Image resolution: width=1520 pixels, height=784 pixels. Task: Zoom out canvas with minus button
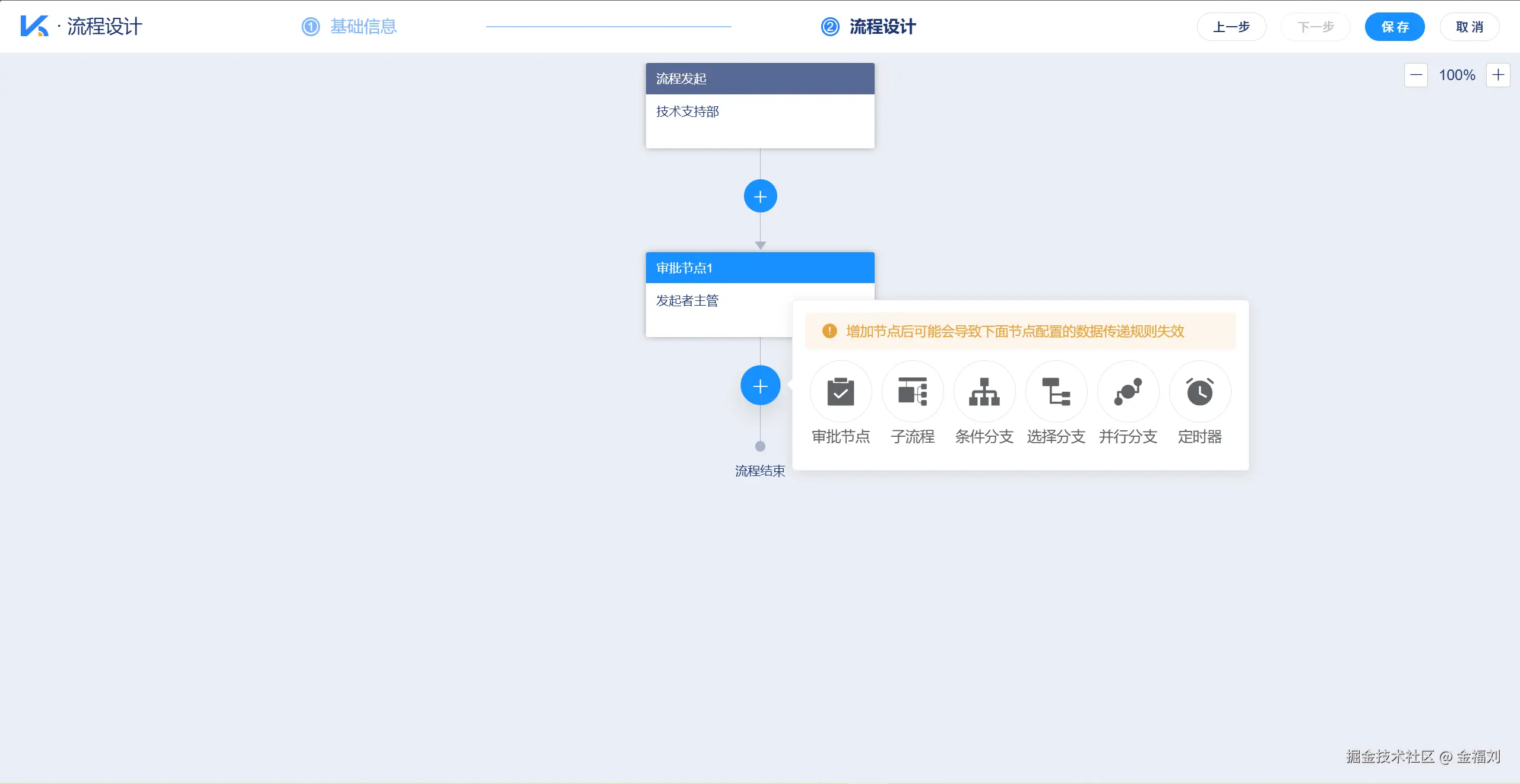pos(1416,75)
